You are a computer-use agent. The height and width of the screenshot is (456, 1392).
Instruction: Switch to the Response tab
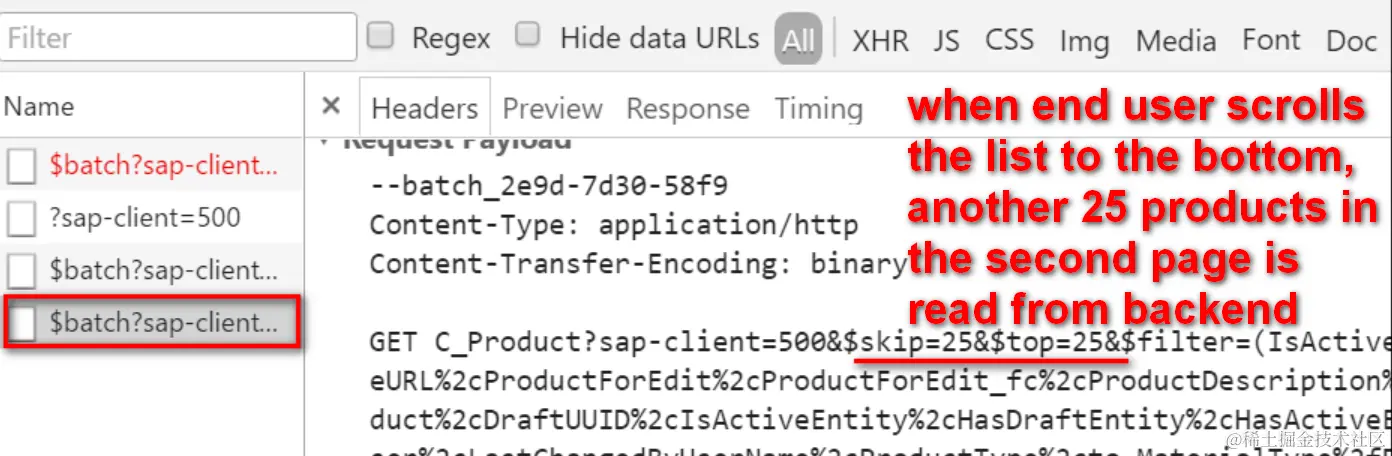(688, 108)
